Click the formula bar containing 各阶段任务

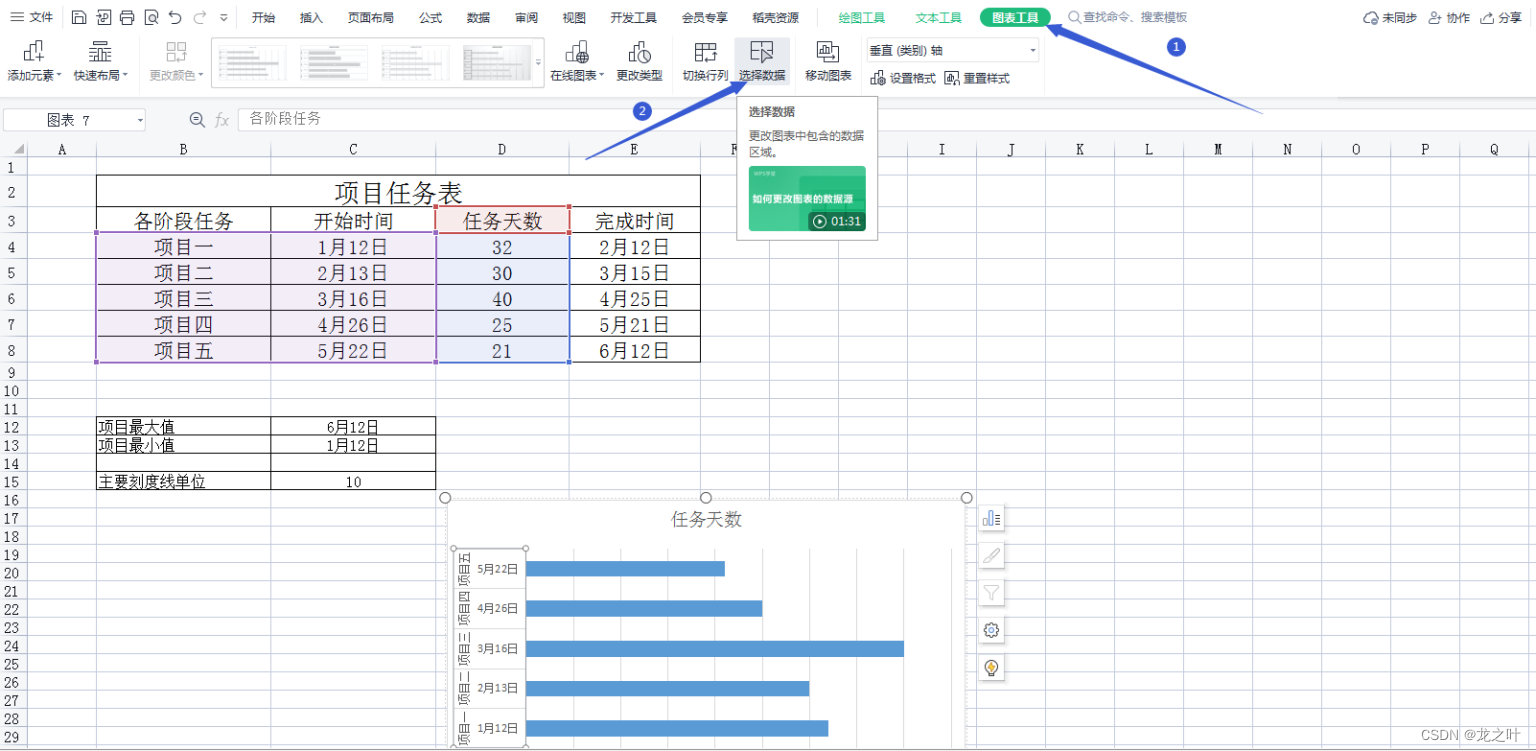coord(886,119)
